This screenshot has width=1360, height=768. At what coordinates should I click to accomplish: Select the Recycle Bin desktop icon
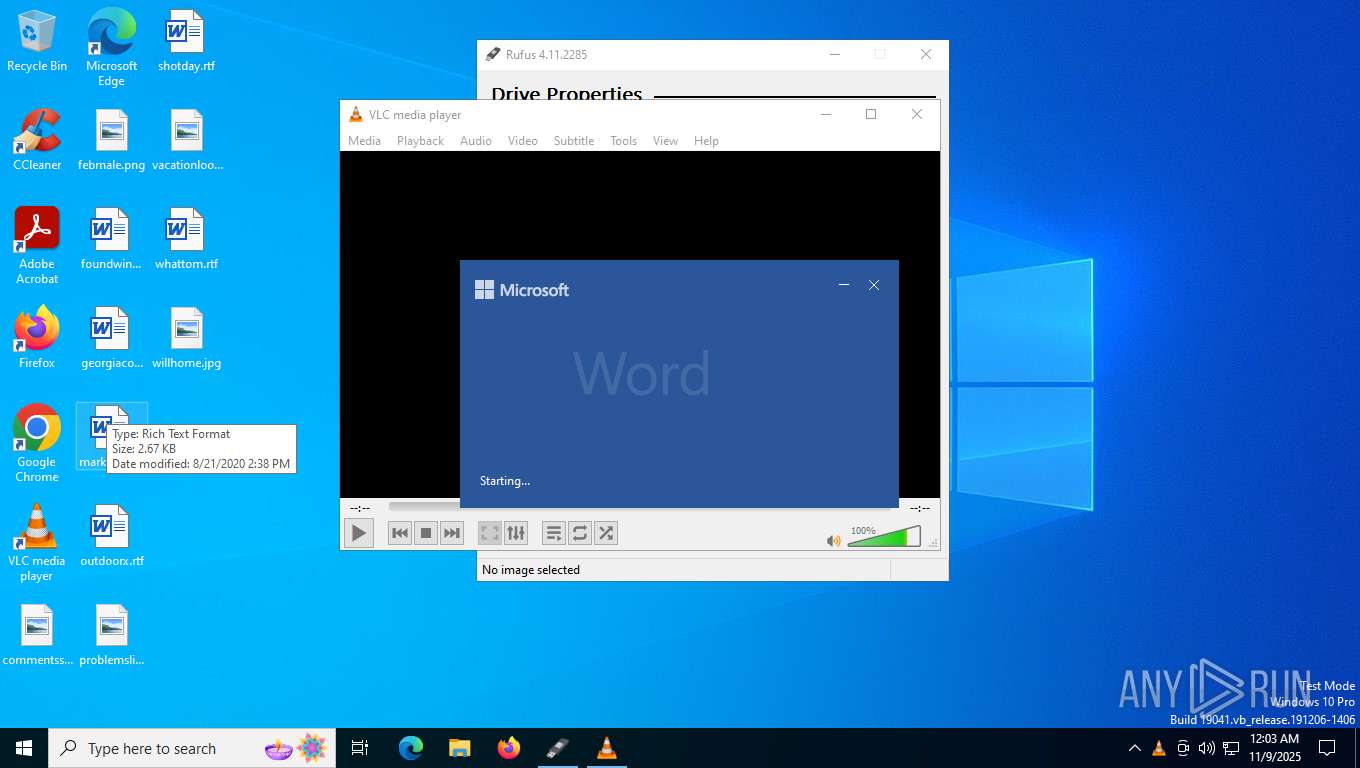[37, 42]
